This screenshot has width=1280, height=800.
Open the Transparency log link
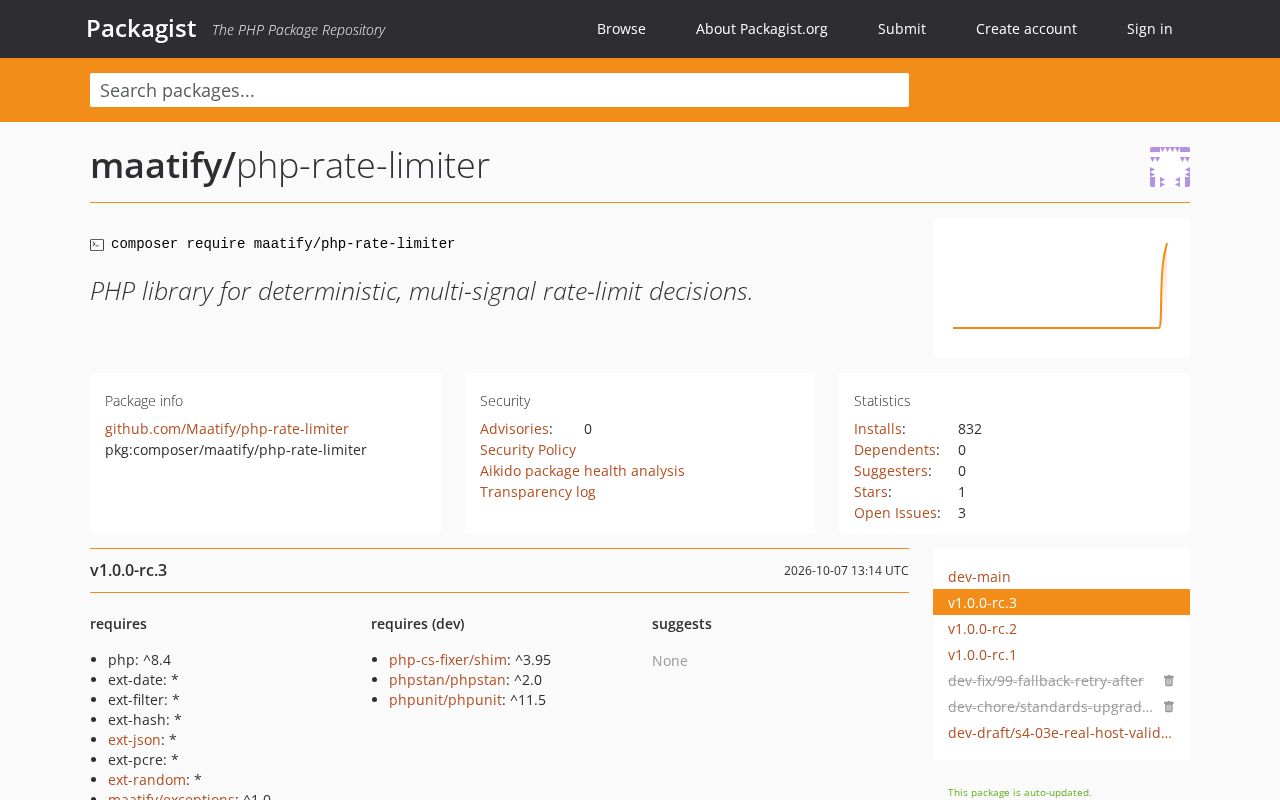(x=538, y=492)
